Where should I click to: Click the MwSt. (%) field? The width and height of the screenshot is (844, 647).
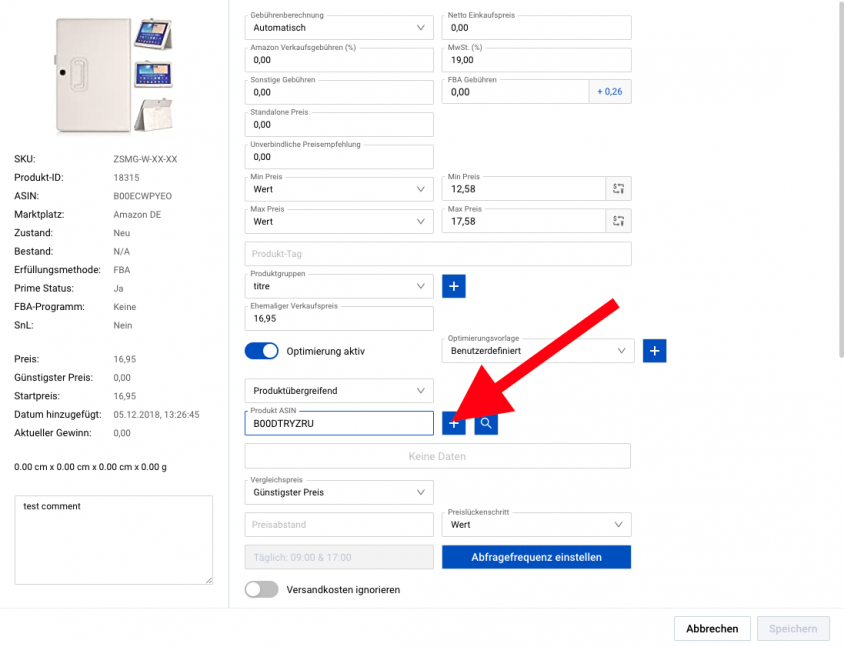tap(537, 60)
